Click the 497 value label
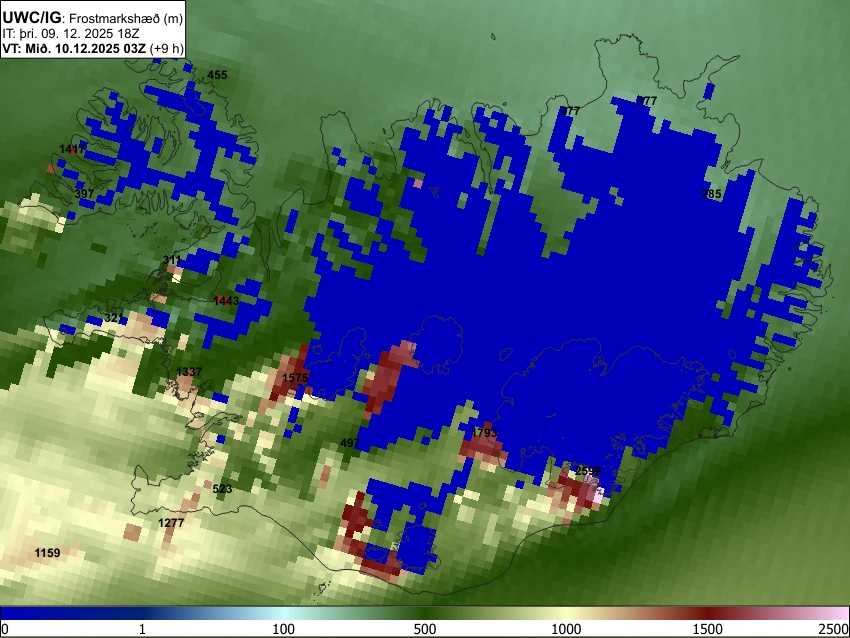This screenshot has width=850, height=638. pyautogui.click(x=350, y=443)
